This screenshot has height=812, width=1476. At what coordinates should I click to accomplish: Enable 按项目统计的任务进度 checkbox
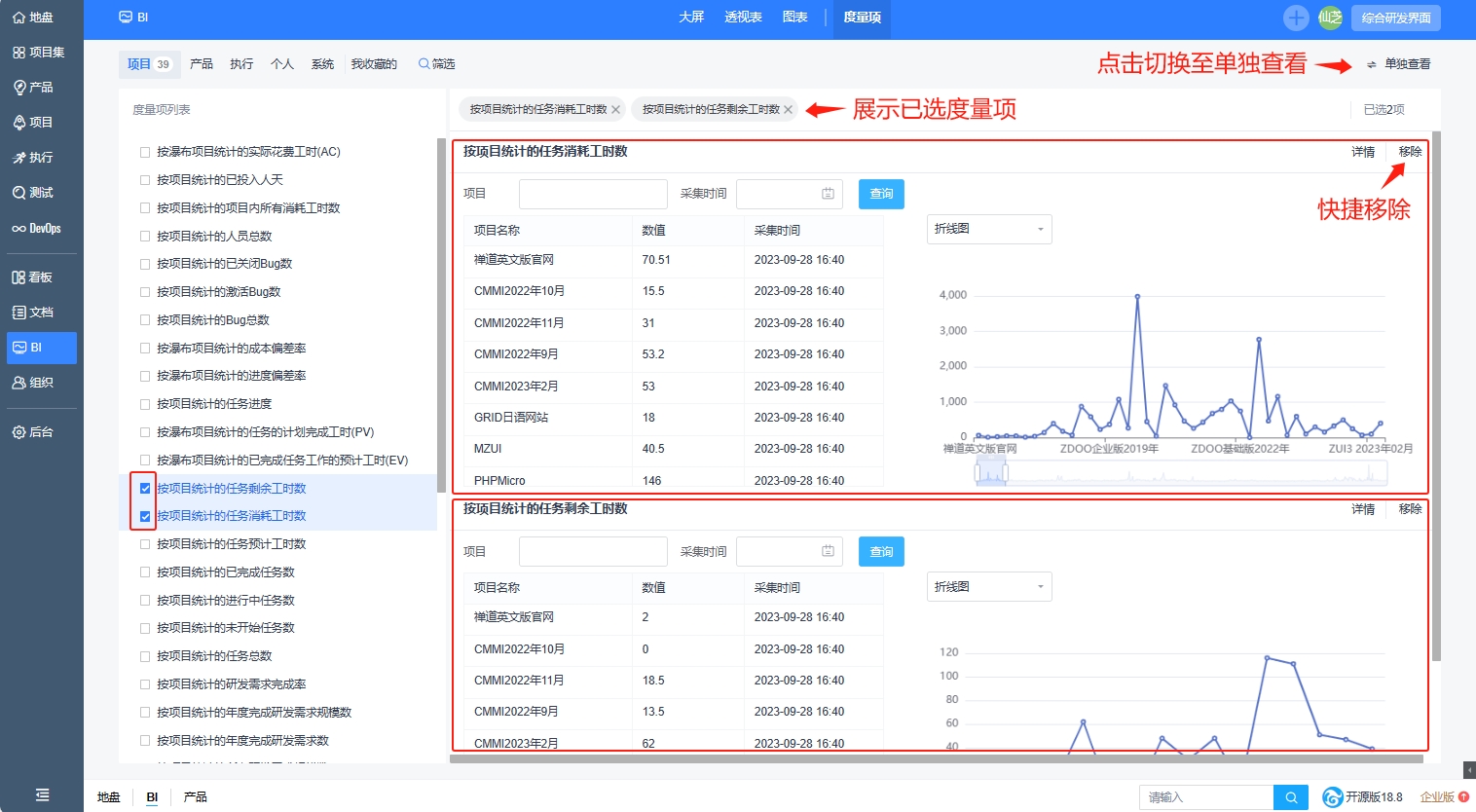(x=145, y=404)
